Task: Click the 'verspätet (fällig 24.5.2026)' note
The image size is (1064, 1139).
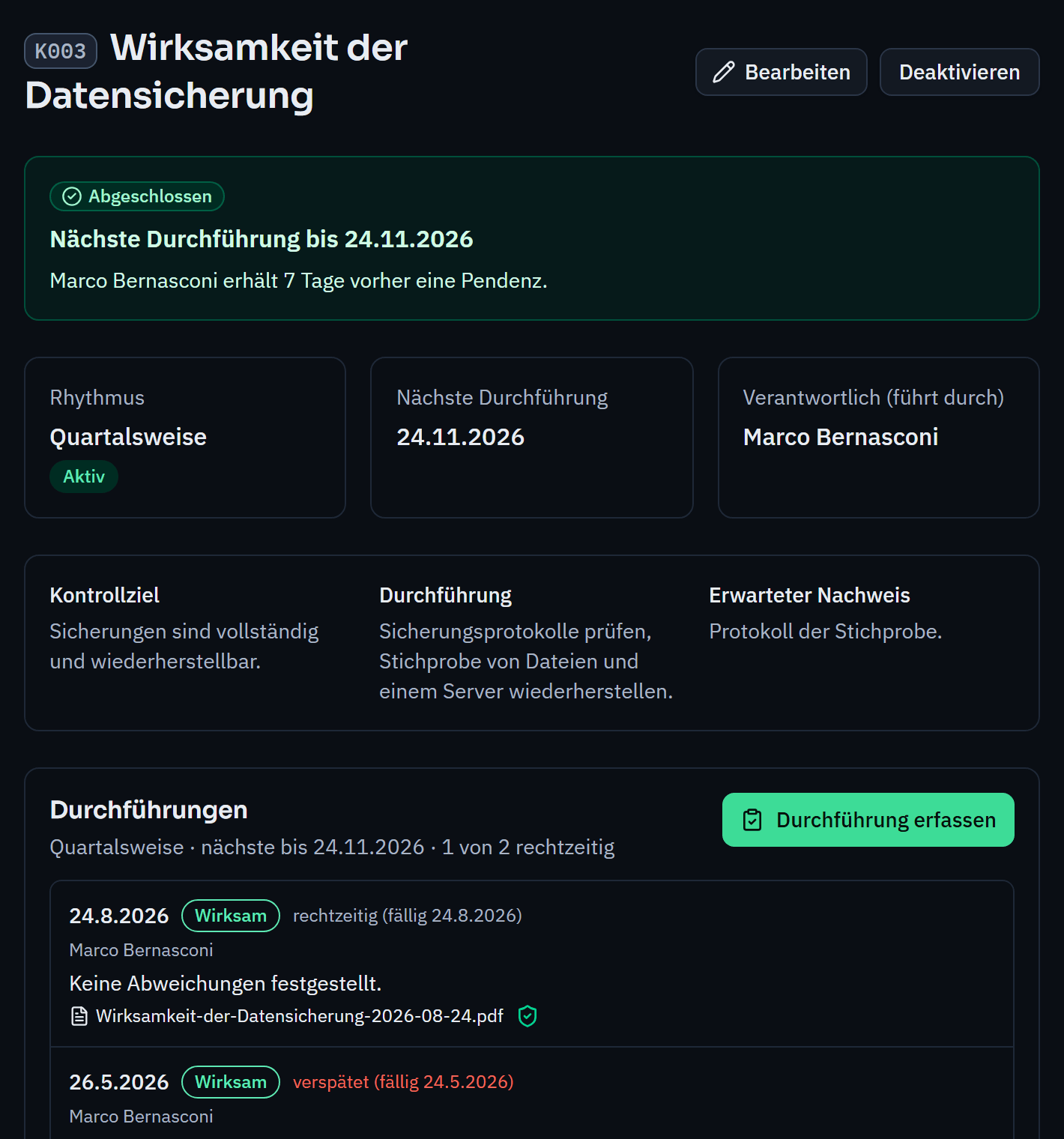Action: (403, 1082)
